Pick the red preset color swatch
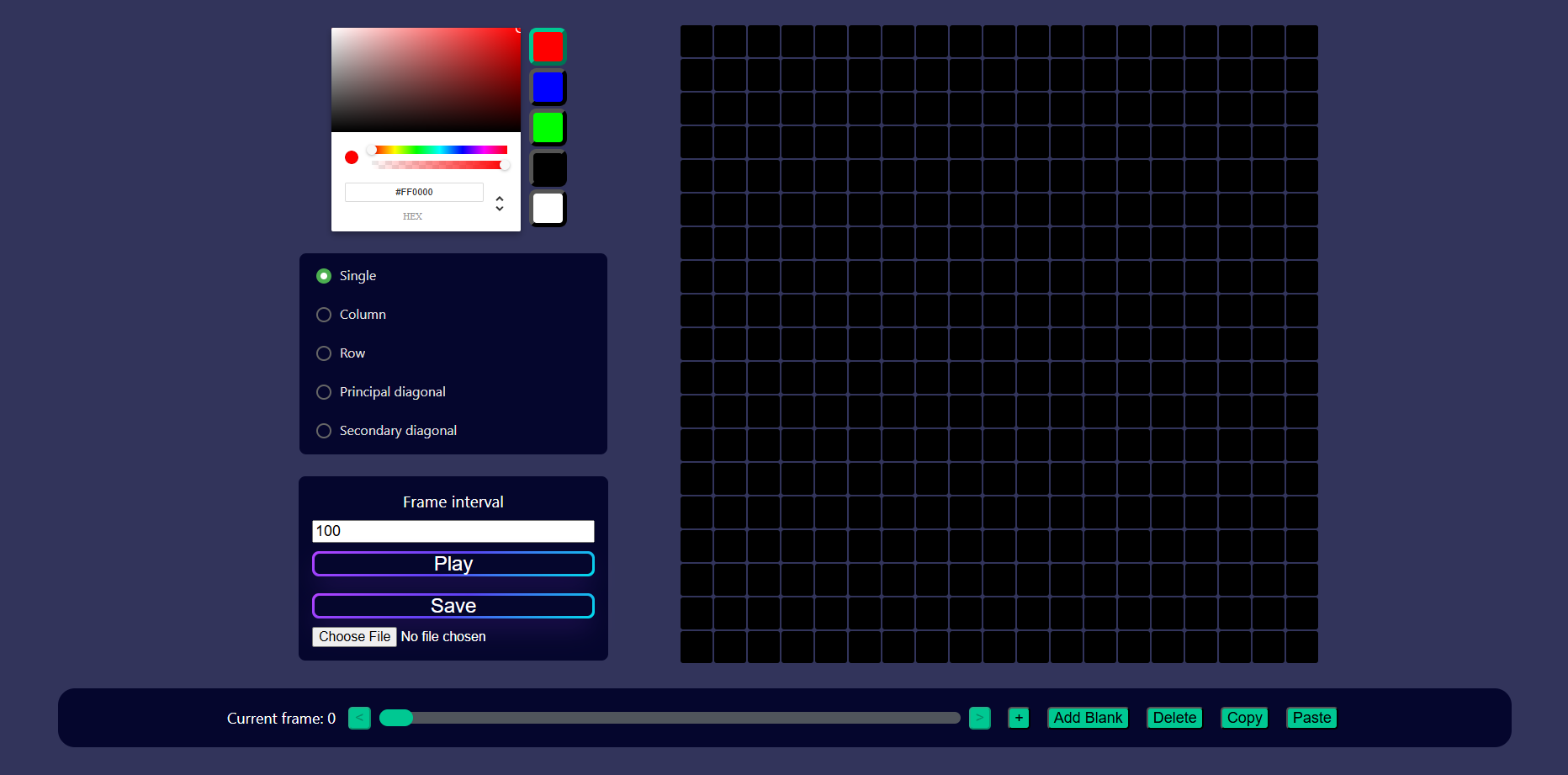1568x775 pixels. (x=548, y=46)
